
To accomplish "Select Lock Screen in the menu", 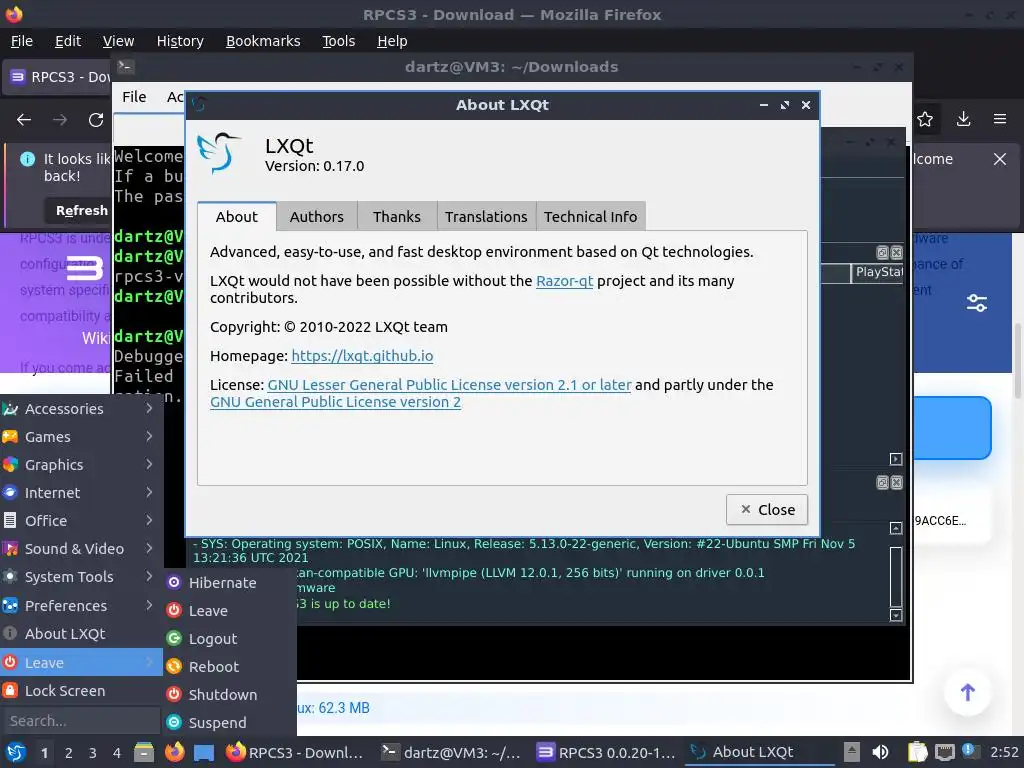I will tap(81, 690).
